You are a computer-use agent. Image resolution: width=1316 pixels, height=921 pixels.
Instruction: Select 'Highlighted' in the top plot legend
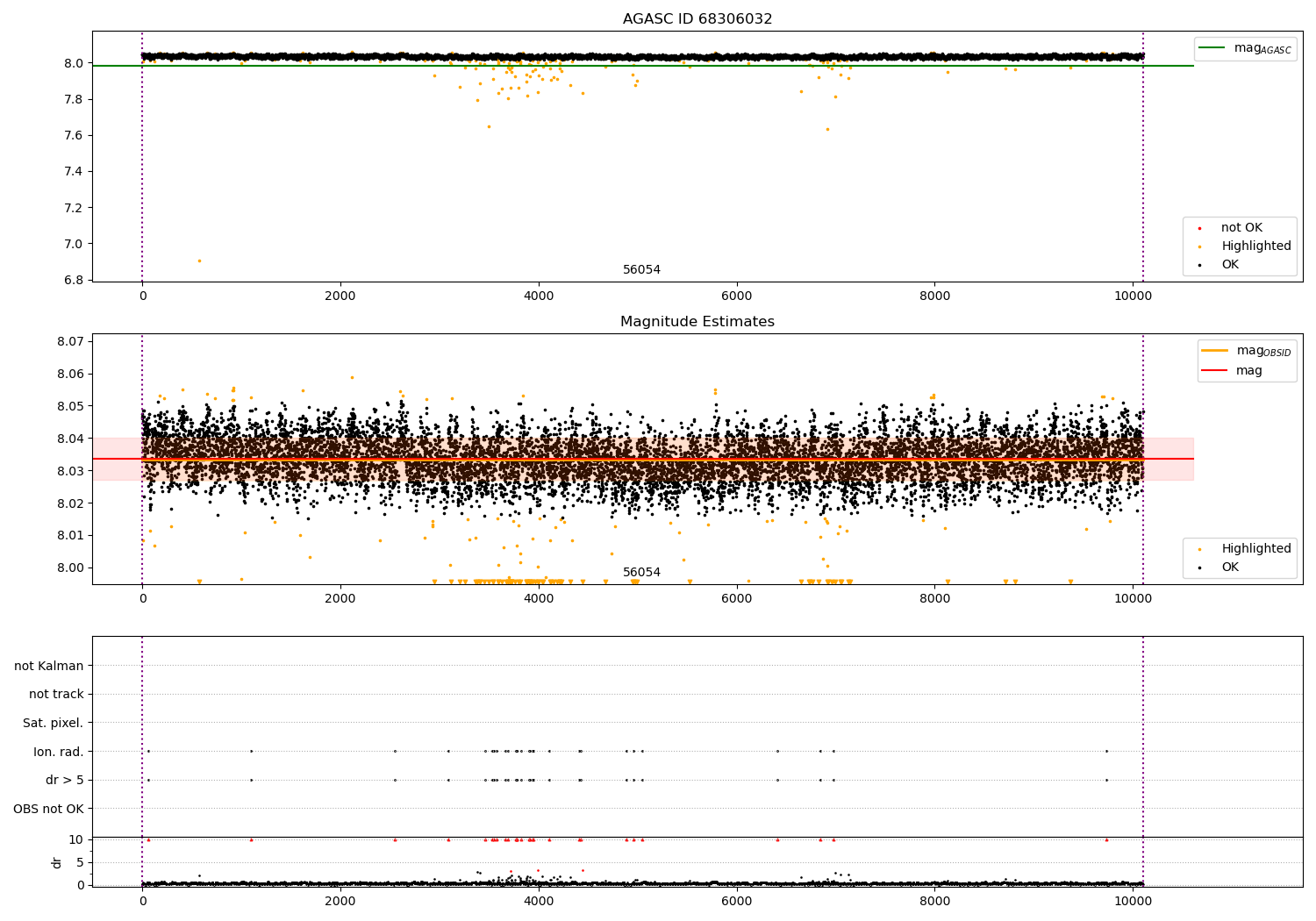click(1255, 246)
